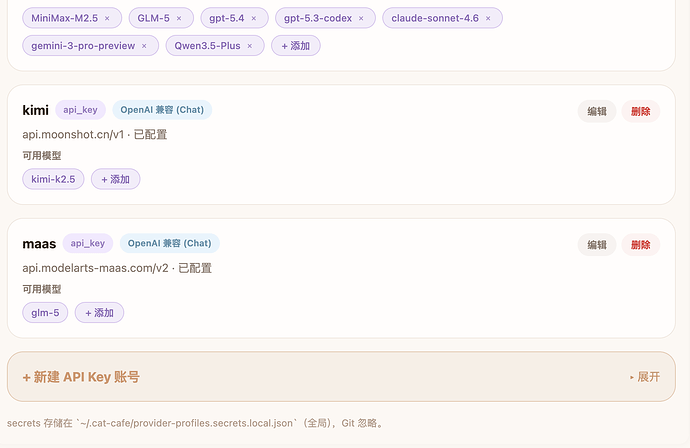Click the 可用模型 label under maas
The image size is (690, 448).
(42, 289)
